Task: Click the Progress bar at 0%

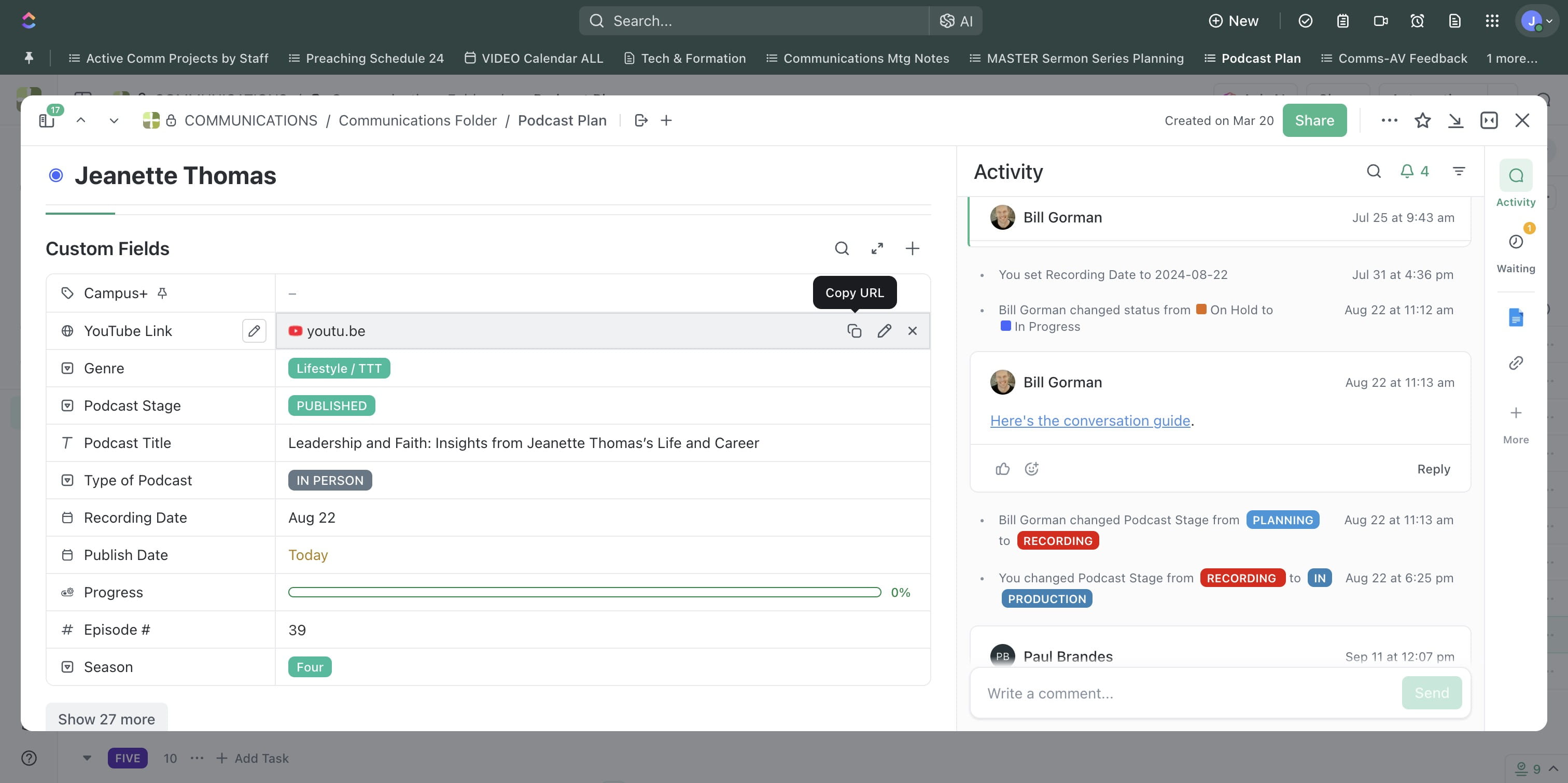Action: 584,592
